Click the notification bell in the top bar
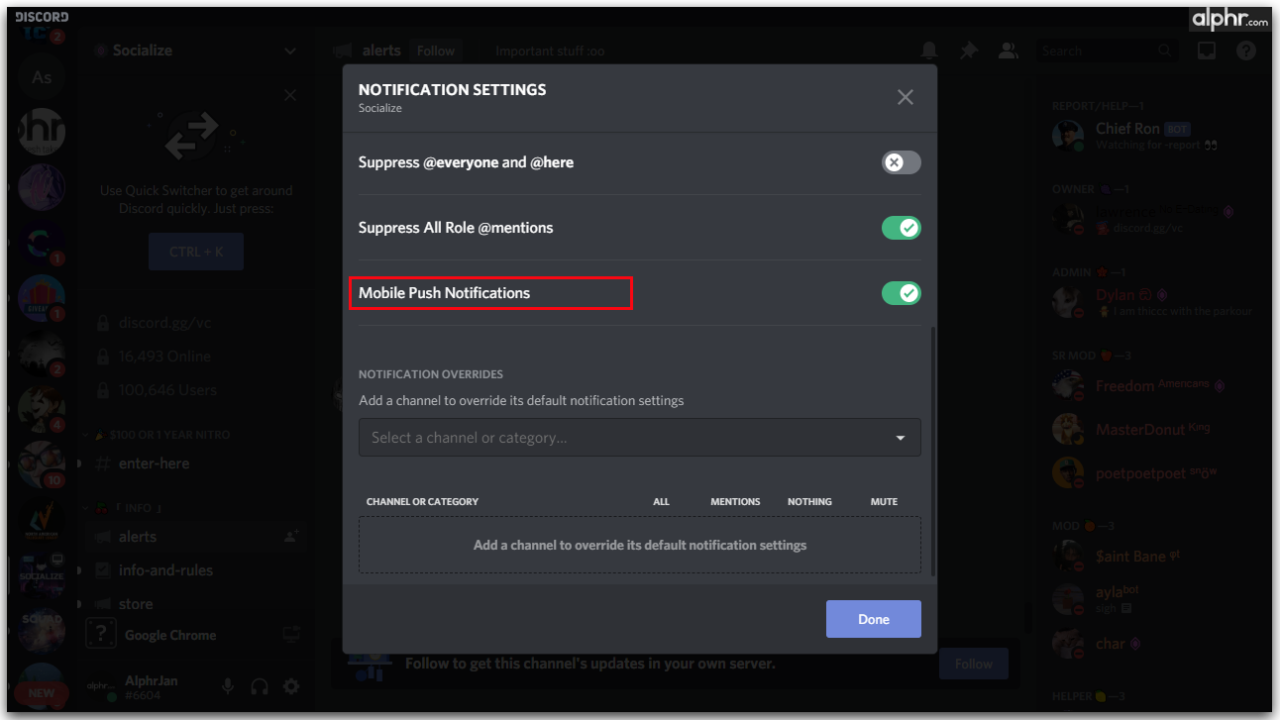1280x720 pixels. [928, 50]
